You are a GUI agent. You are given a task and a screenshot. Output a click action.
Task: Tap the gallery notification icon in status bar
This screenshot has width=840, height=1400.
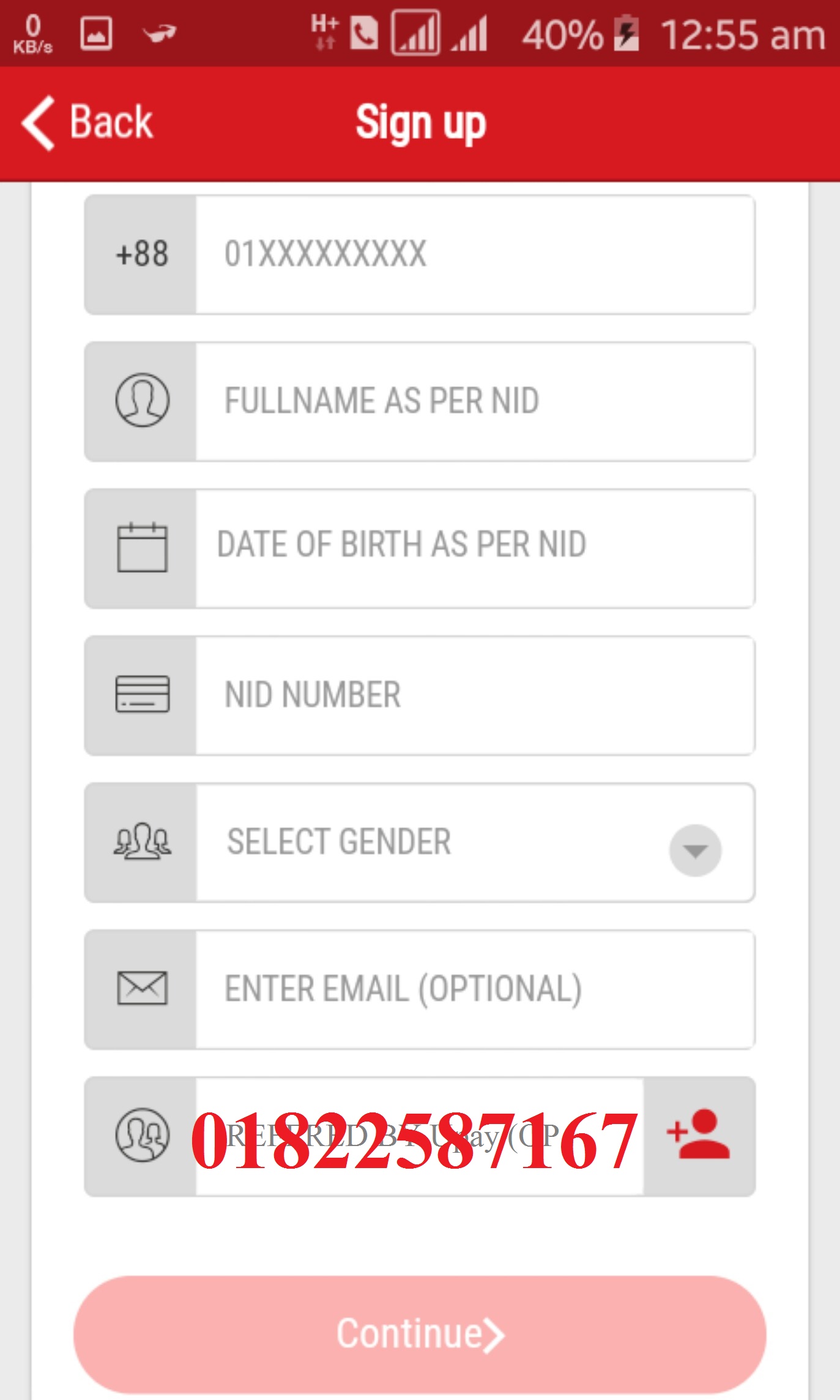click(x=96, y=34)
